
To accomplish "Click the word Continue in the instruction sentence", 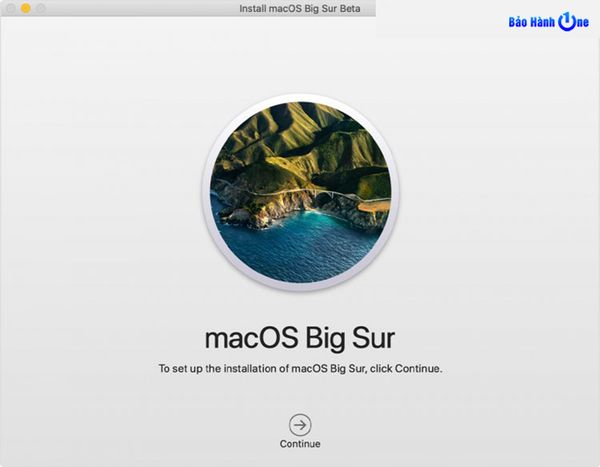I will point(417,369).
